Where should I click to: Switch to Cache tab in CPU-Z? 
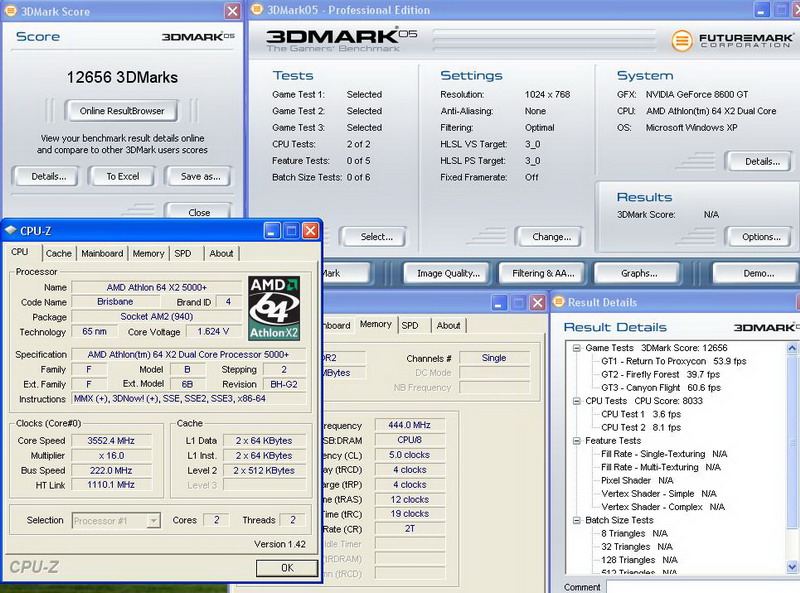point(59,254)
